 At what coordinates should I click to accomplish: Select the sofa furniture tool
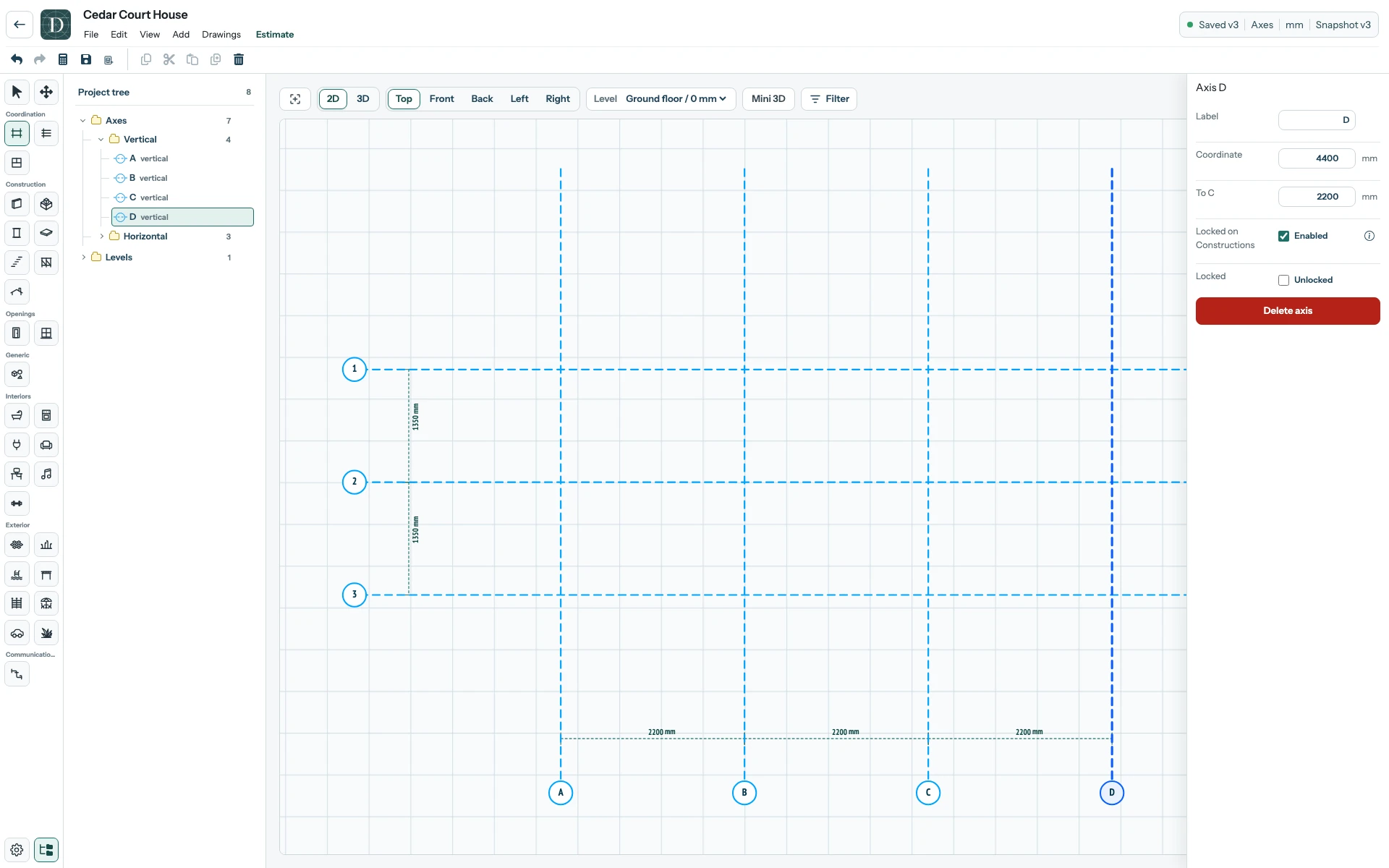[46, 445]
